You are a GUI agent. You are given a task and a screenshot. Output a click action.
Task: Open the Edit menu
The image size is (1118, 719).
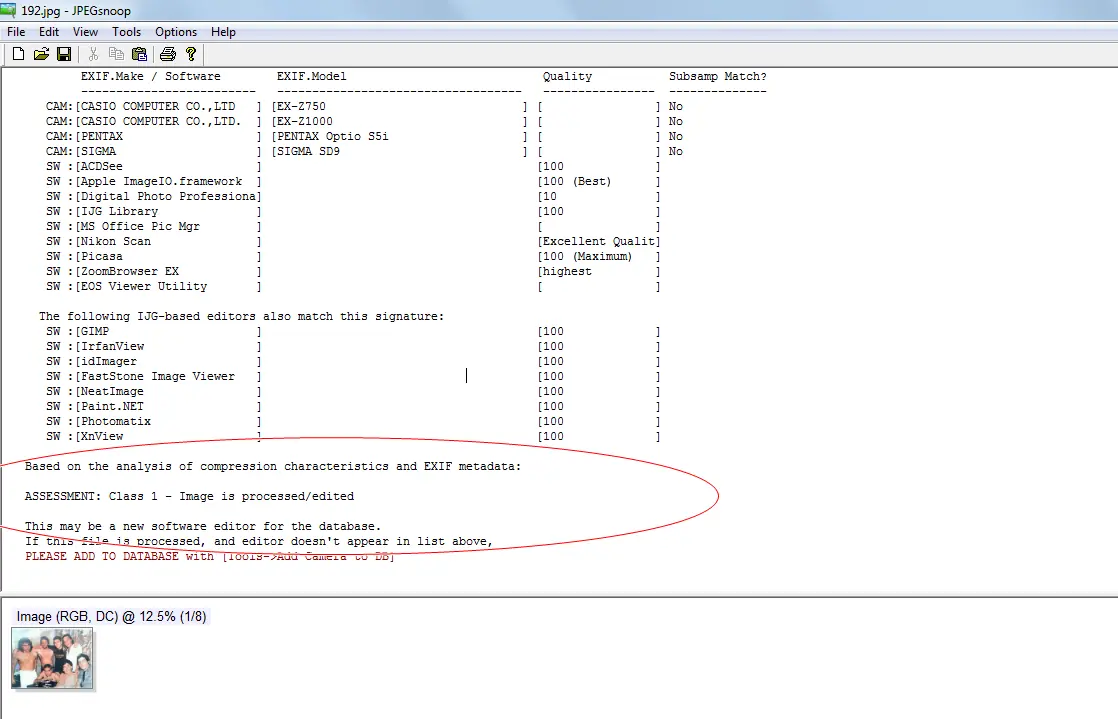[49, 32]
